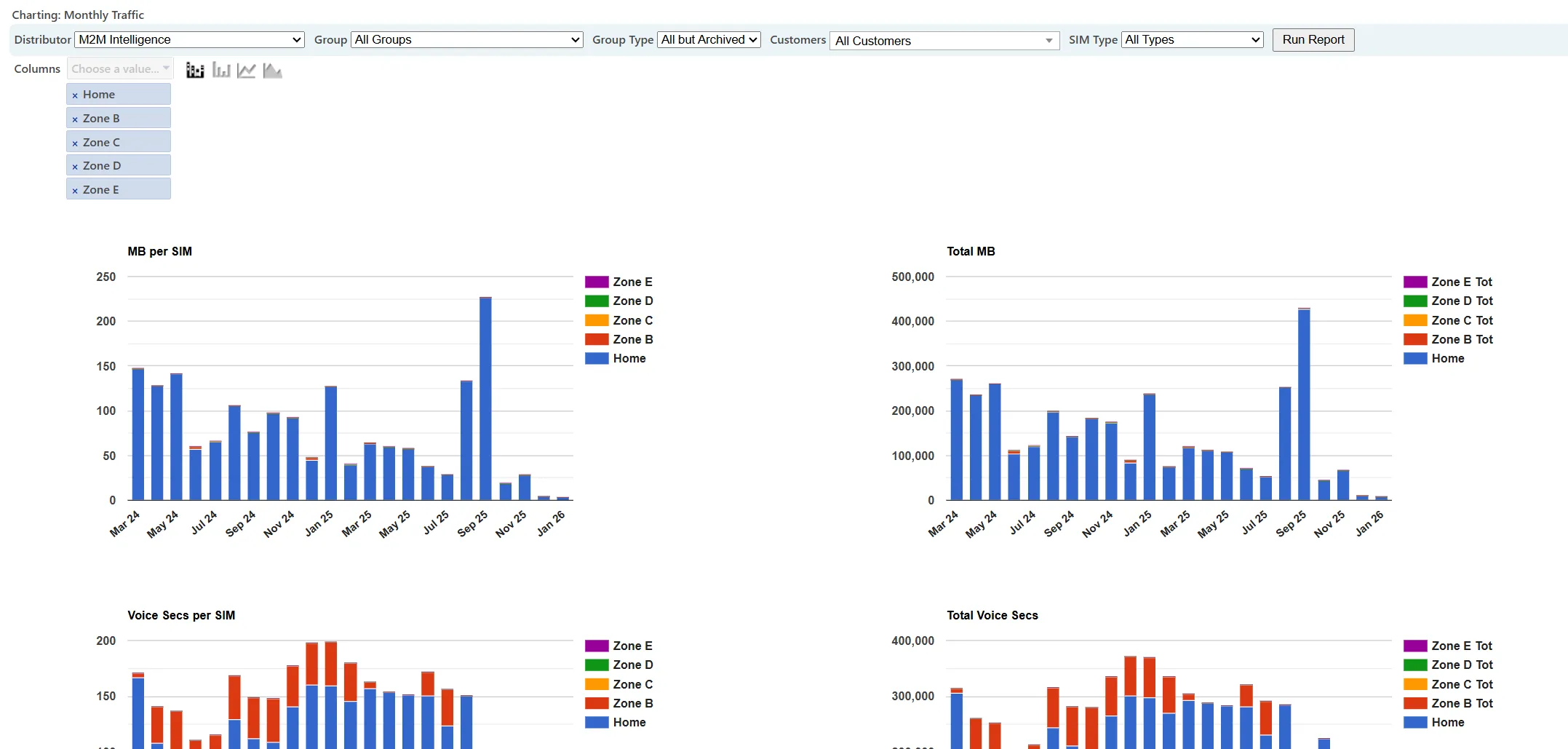Click the Customers label
This screenshot has width=1568, height=749.
point(797,39)
